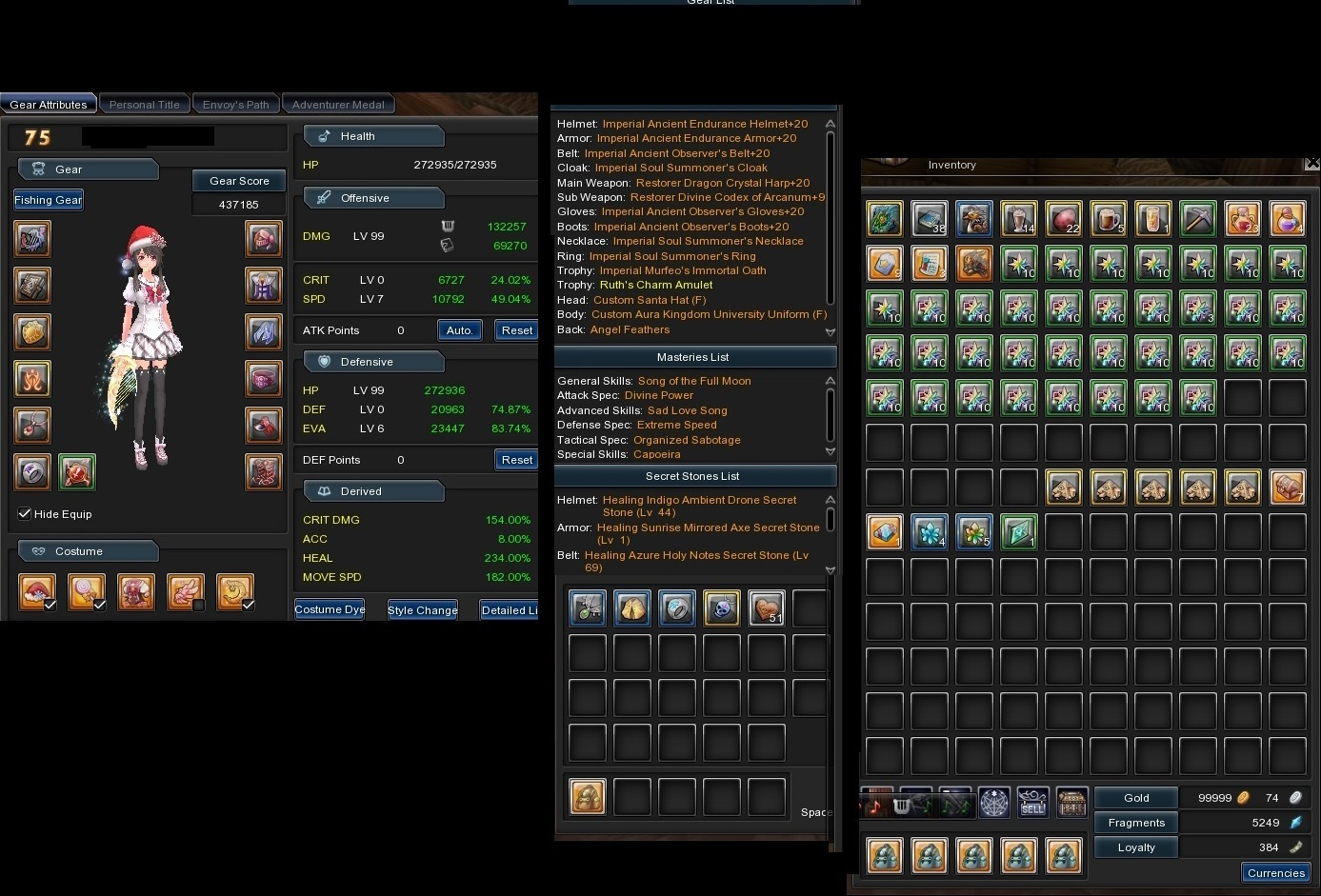Open the SELL shop icon in Inventory
Viewport: 1321px width, 896px height.
(x=1033, y=803)
